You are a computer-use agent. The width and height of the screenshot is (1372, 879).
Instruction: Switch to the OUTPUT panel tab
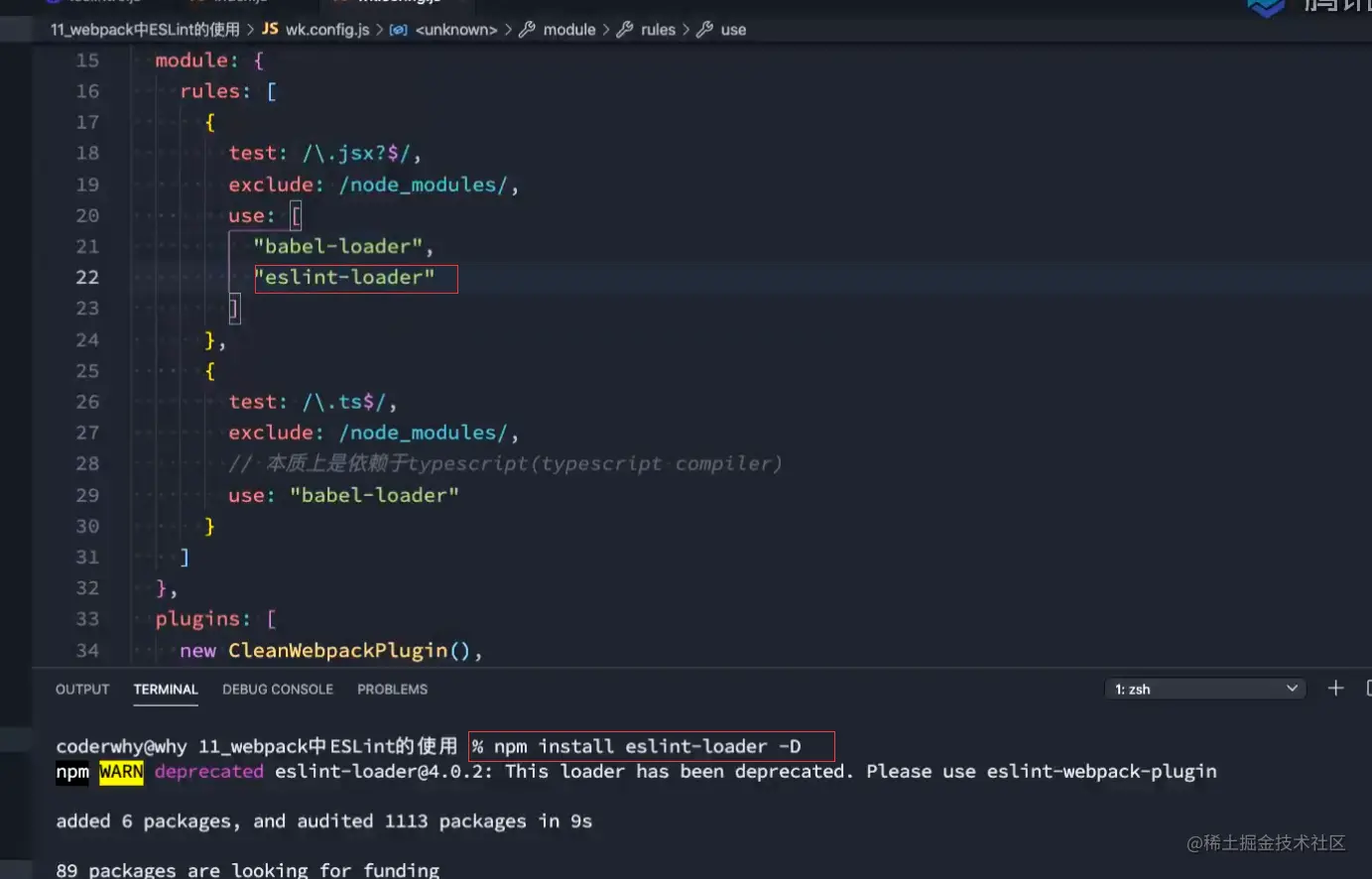click(82, 689)
